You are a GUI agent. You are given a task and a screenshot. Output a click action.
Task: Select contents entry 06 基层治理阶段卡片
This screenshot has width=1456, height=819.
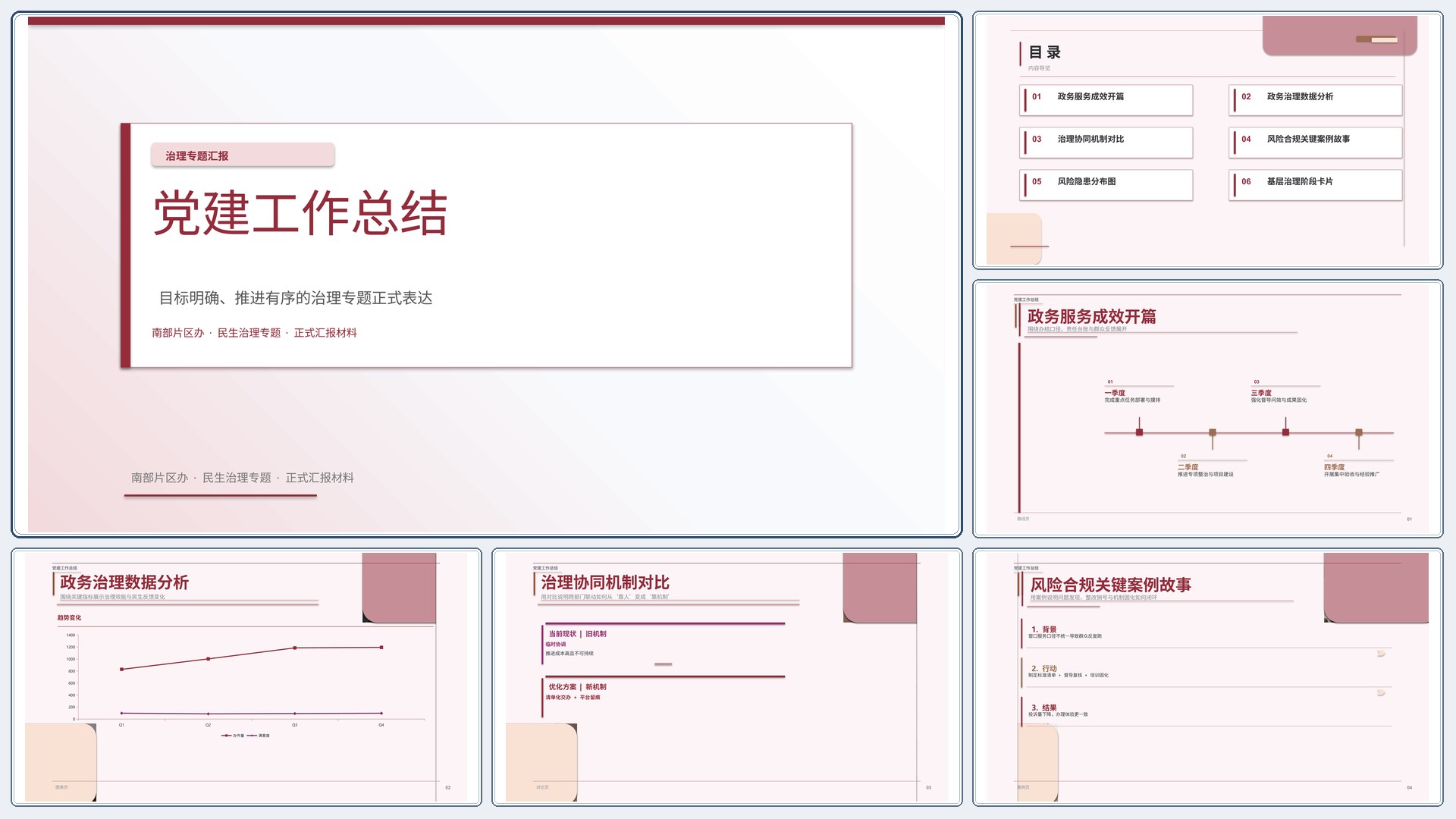coord(1315,184)
